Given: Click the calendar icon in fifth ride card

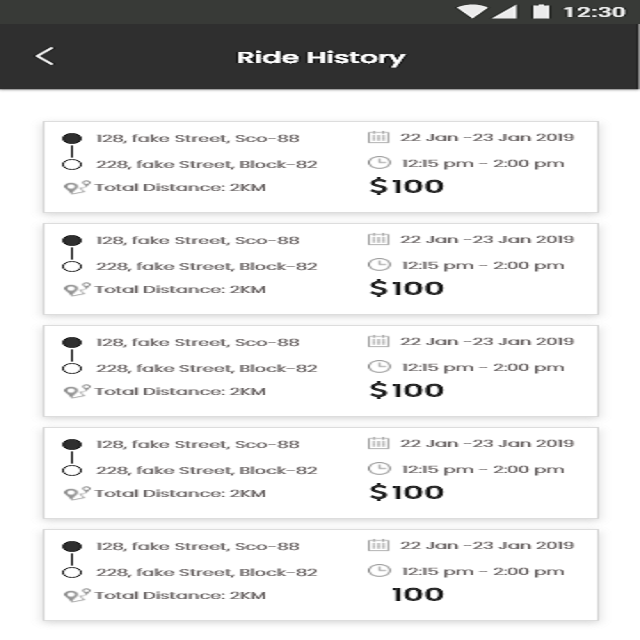Looking at the screenshot, I should click(x=379, y=545).
